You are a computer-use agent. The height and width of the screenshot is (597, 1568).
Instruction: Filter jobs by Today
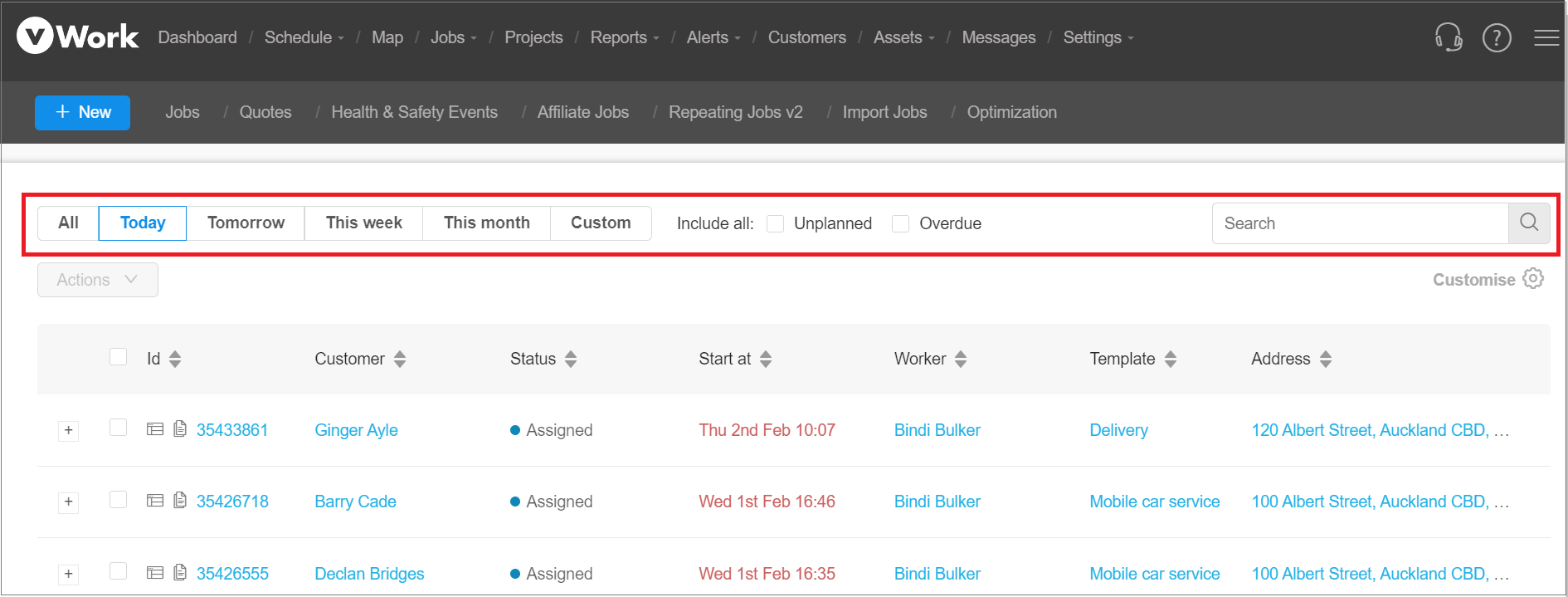click(x=143, y=223)
